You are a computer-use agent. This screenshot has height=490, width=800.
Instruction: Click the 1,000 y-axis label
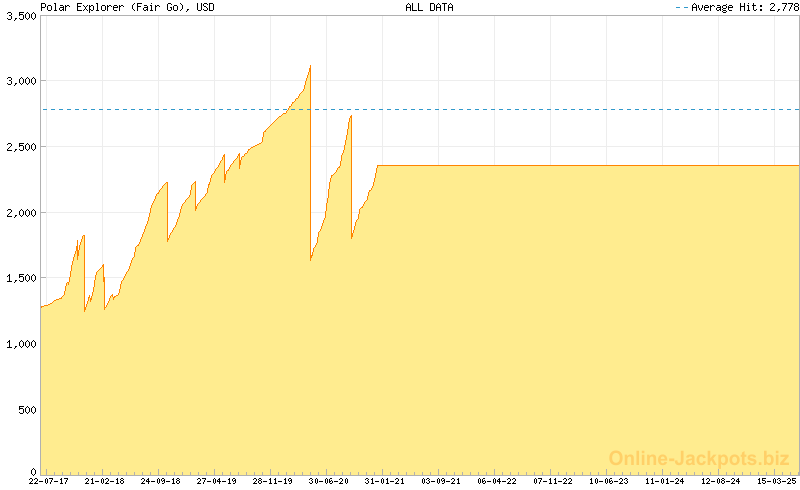pos(20,344)
